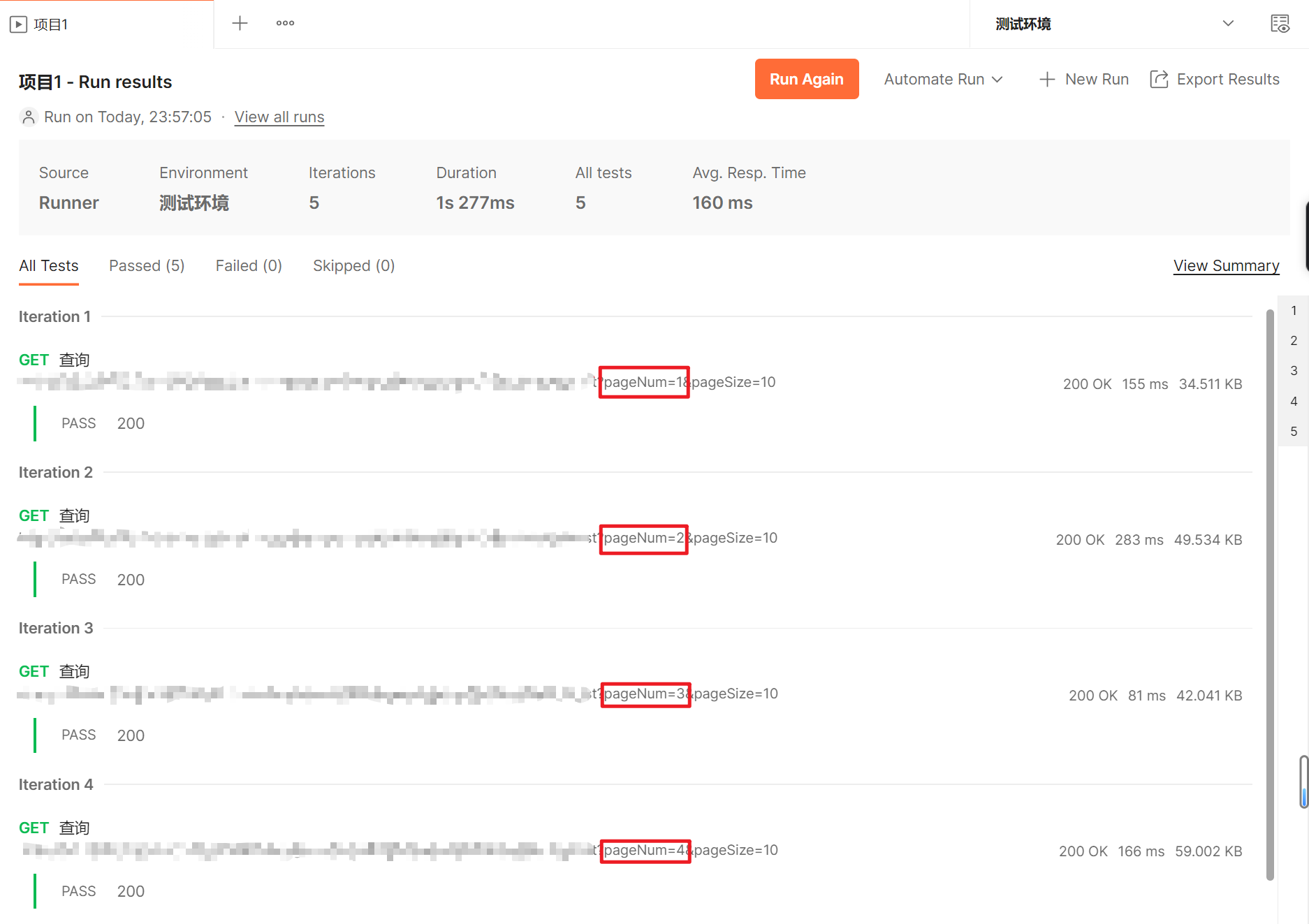Click the 160 ms average response time value
Screen dimensions: 1309x924
(x=722, y=203)
